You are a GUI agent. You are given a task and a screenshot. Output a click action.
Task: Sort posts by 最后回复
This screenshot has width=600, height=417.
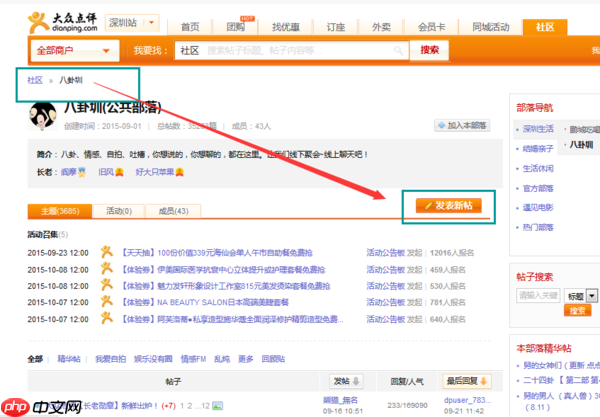(x=467, y=381)
